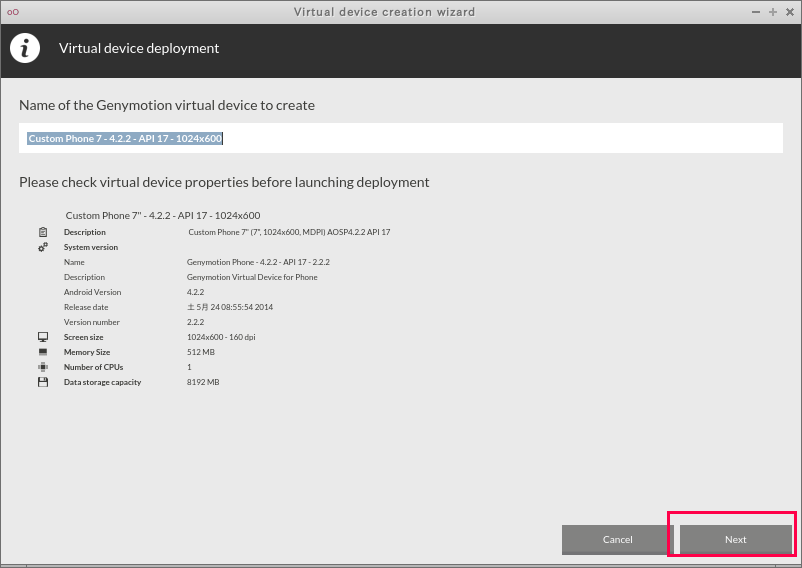This screenshot has width=802, height=568.
Task: Click the '8192 MB' storage value
Action: tap(203, 382)
